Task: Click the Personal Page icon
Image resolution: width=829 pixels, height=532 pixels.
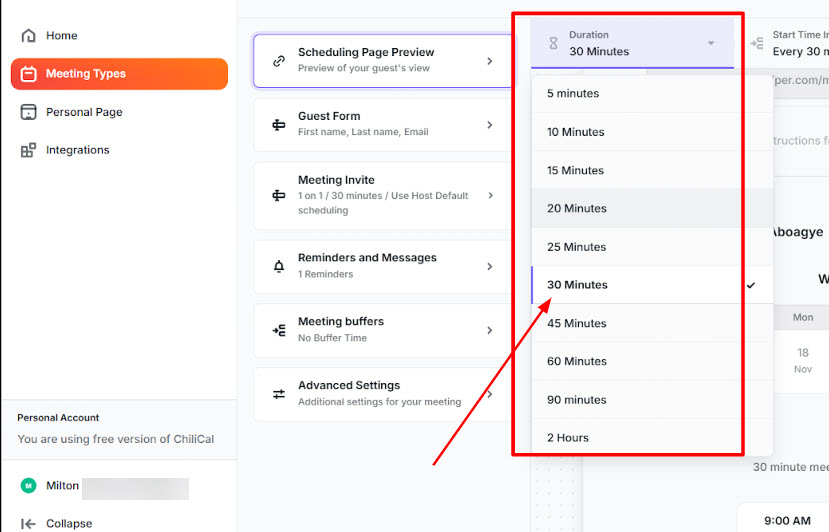Action: coord(28,112)
